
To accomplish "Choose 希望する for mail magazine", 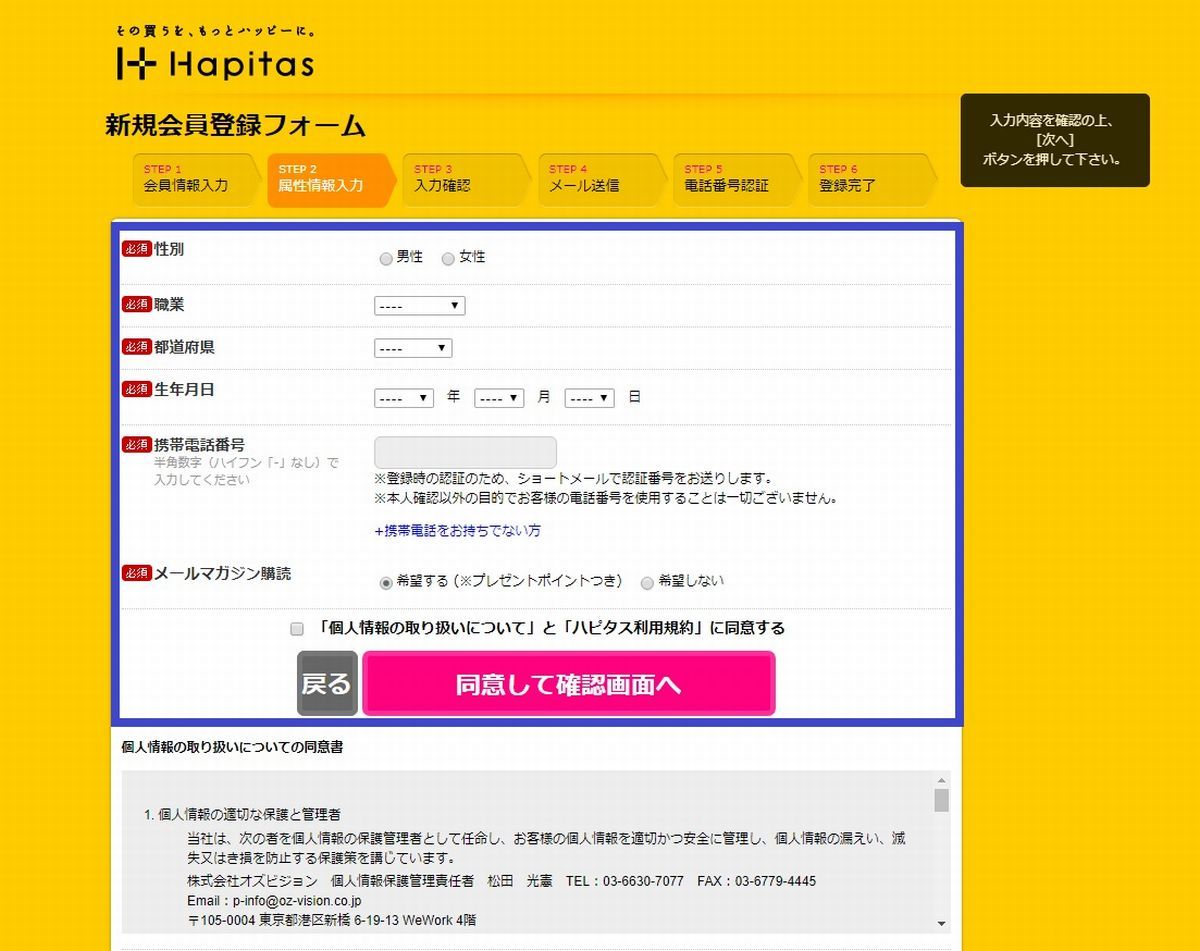I will [x=386, y=583].
